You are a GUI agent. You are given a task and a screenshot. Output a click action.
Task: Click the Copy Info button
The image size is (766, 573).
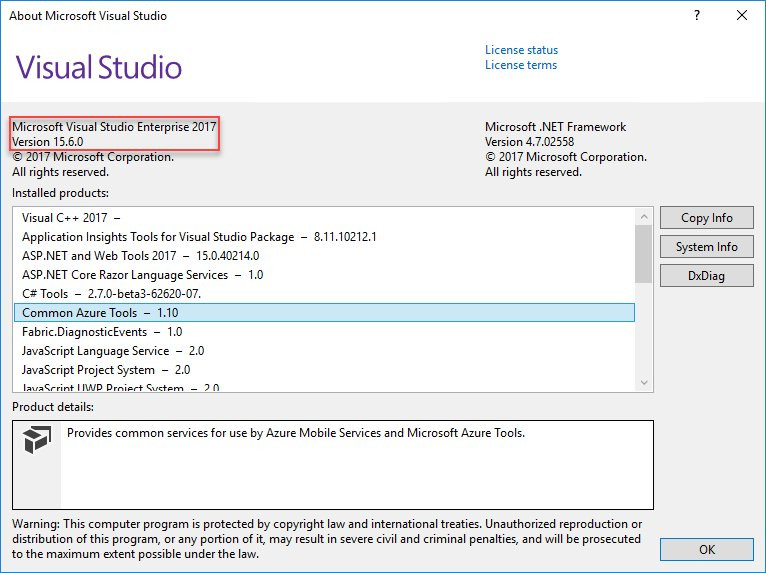coord(706,217)
